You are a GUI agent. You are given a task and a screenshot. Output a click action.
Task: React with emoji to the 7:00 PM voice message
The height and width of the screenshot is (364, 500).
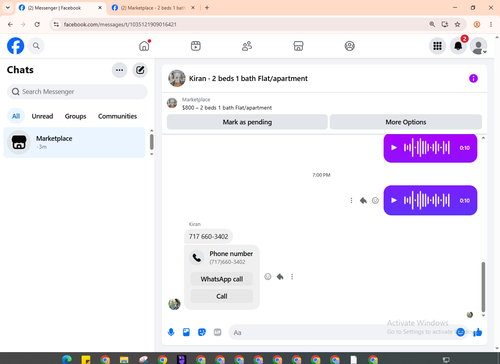[x=375, y=200]
